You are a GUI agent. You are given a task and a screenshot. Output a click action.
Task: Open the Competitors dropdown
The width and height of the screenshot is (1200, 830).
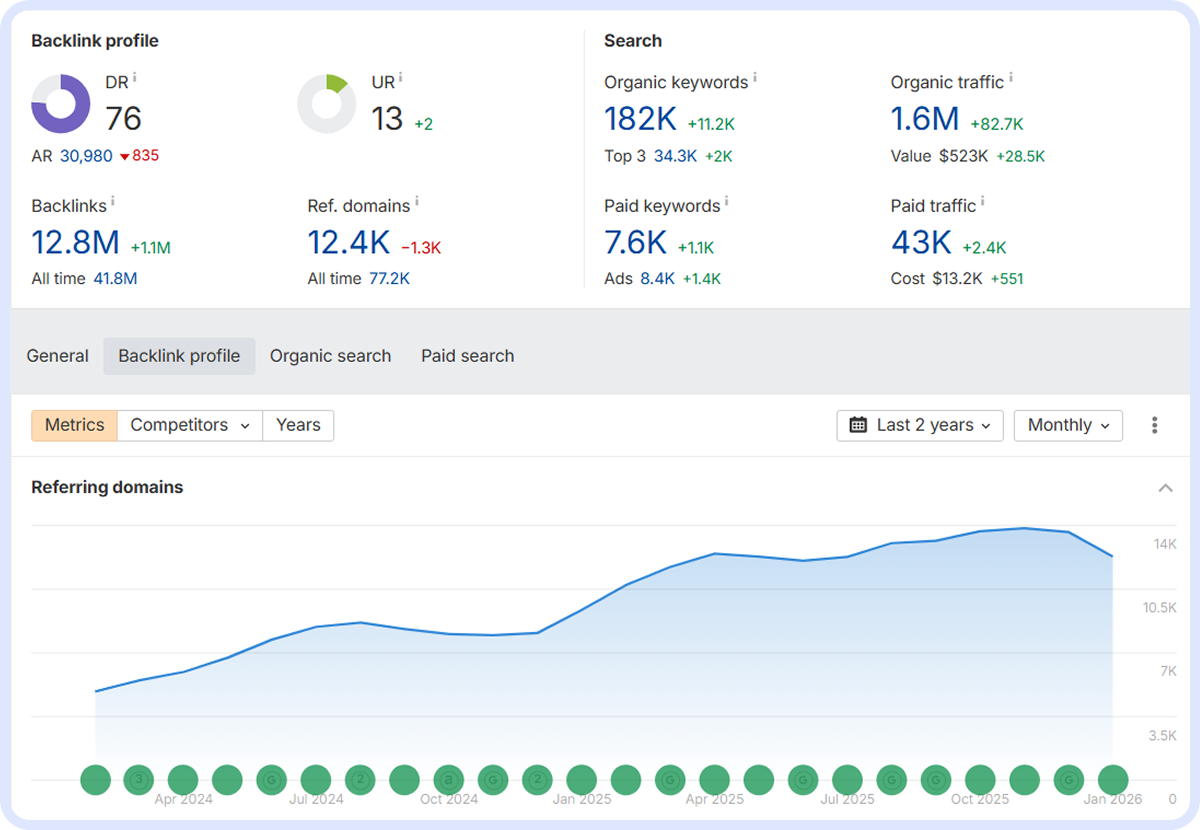(x=190, y=425)
